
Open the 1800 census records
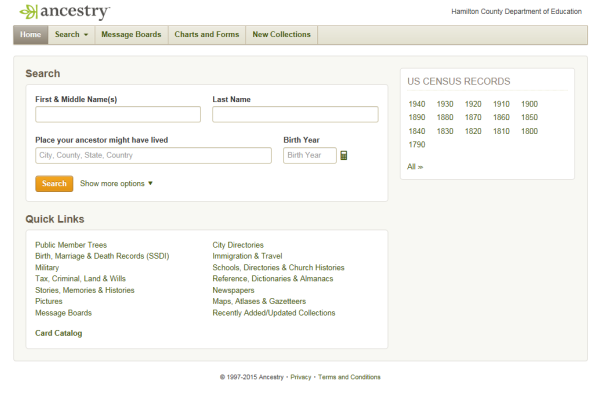click(x=530, y=131)
